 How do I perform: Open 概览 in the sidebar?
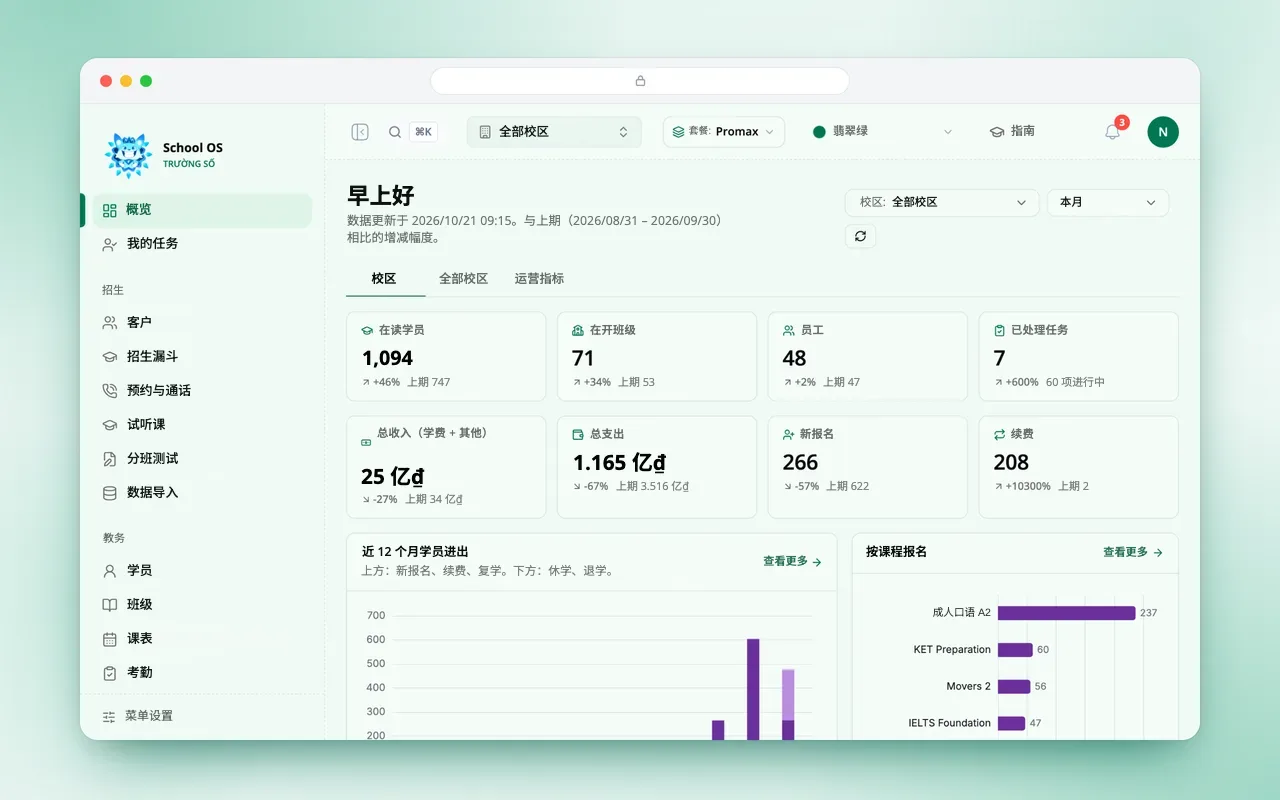pos(202,210)
